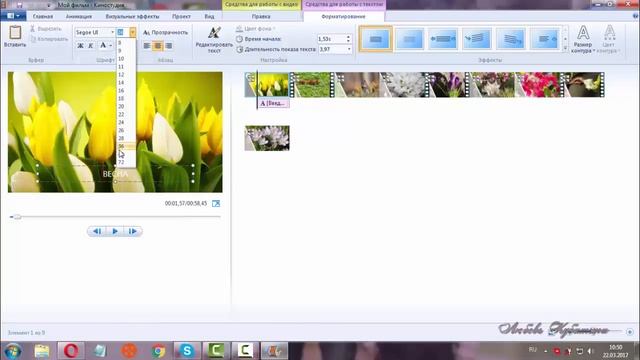Center align the paragraph text
Image resolution: width=640 pixels, height=360 pixels.
pos(158,46)
